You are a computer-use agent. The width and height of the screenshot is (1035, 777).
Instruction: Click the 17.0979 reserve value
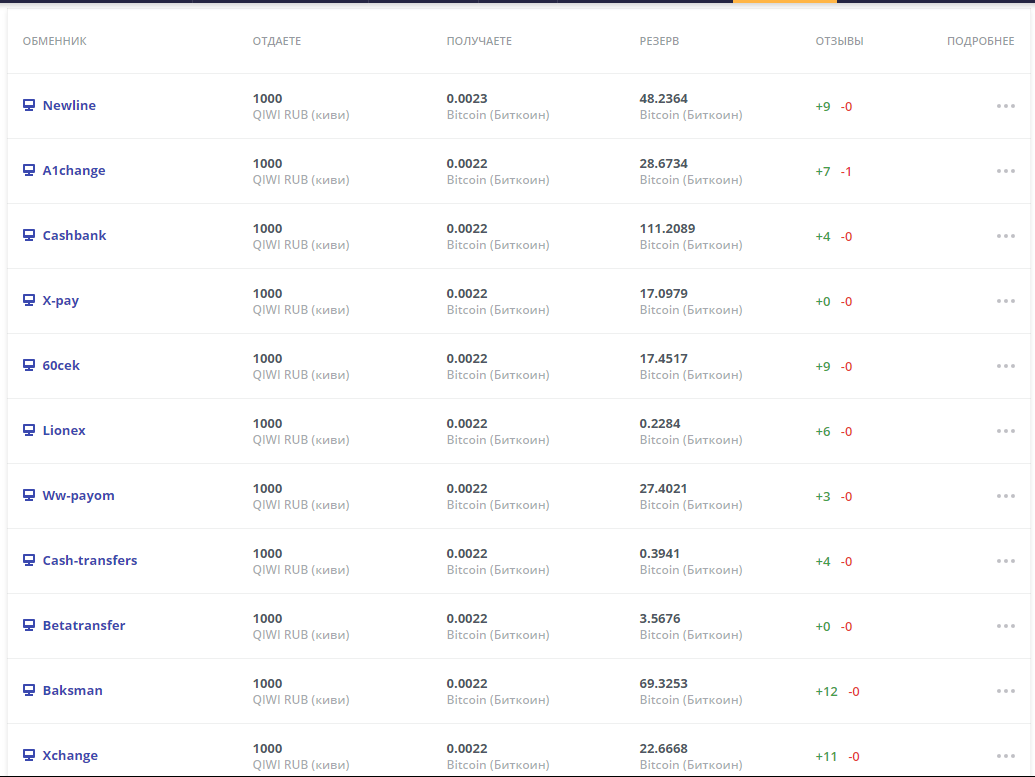tap(663, 293)
